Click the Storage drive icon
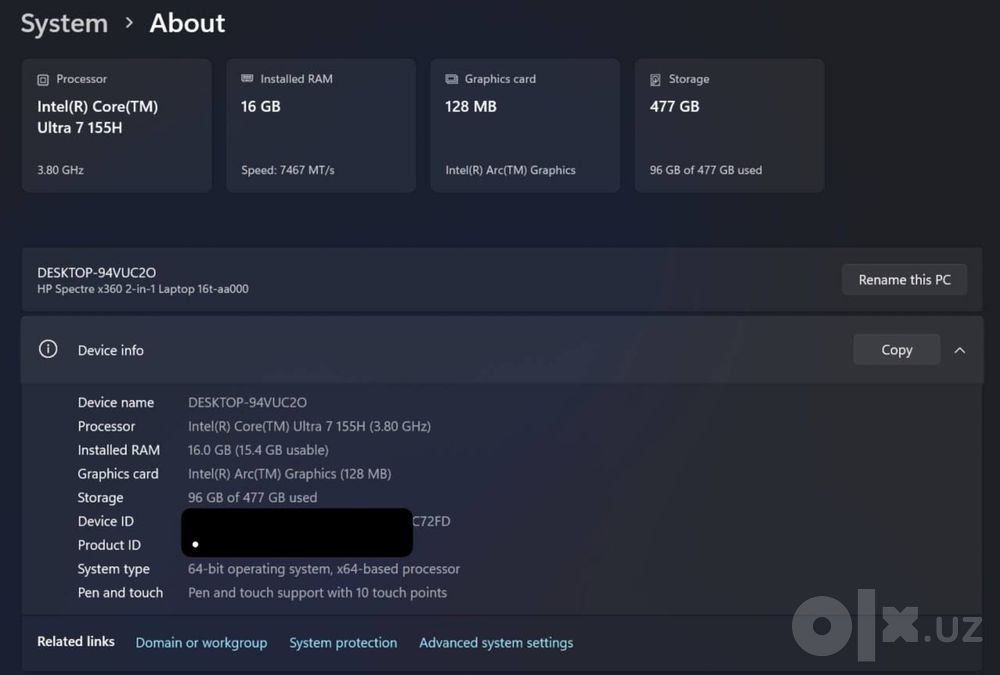 tap(655, 80)
